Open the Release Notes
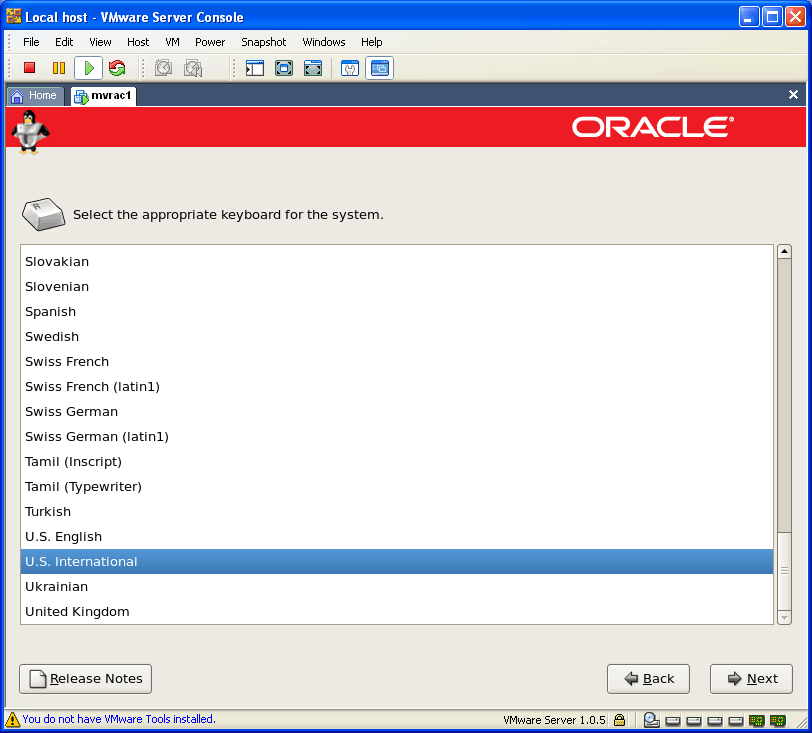This screenshot has width=812, height=733. [85, 679]
